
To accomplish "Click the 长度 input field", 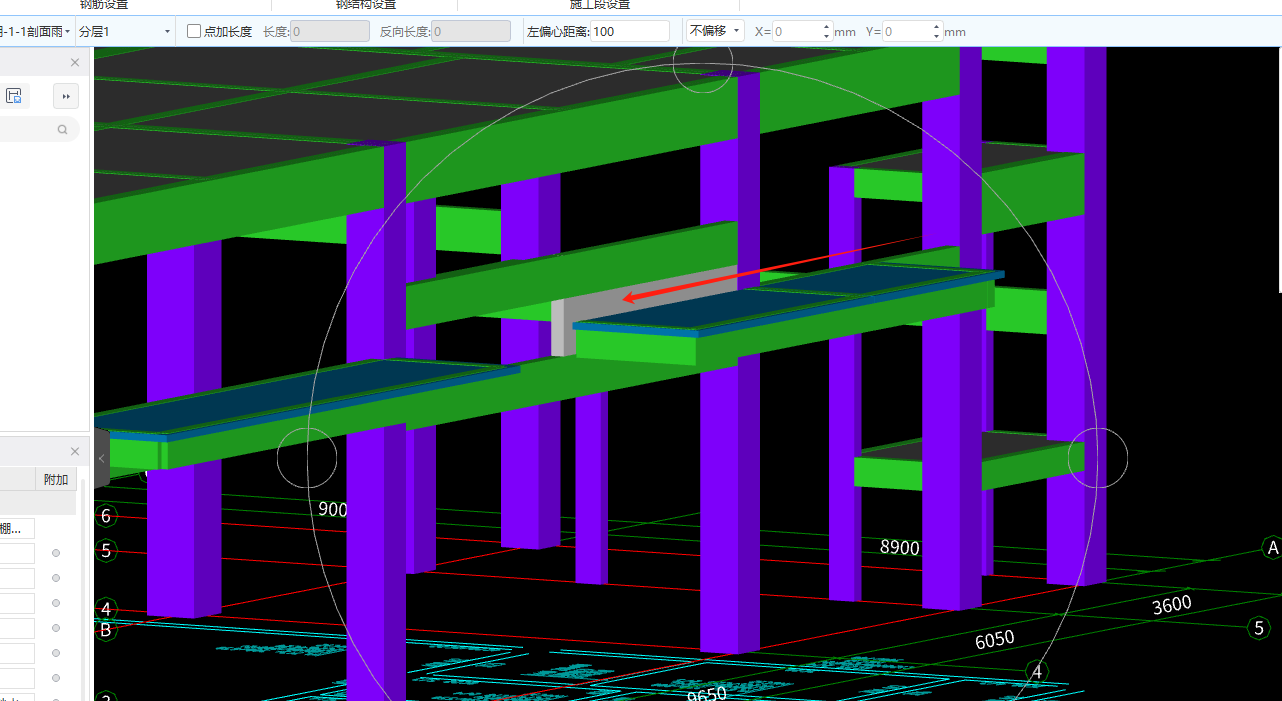I will coord(330,32).
